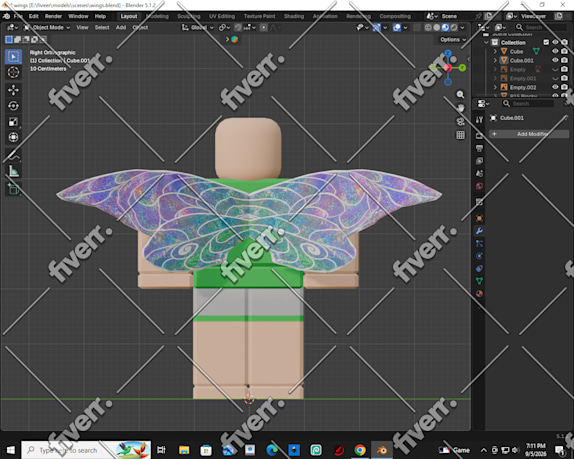Open the Scene properties tab
The height and width of the screenshot is (459, 574).
[479, 173]
